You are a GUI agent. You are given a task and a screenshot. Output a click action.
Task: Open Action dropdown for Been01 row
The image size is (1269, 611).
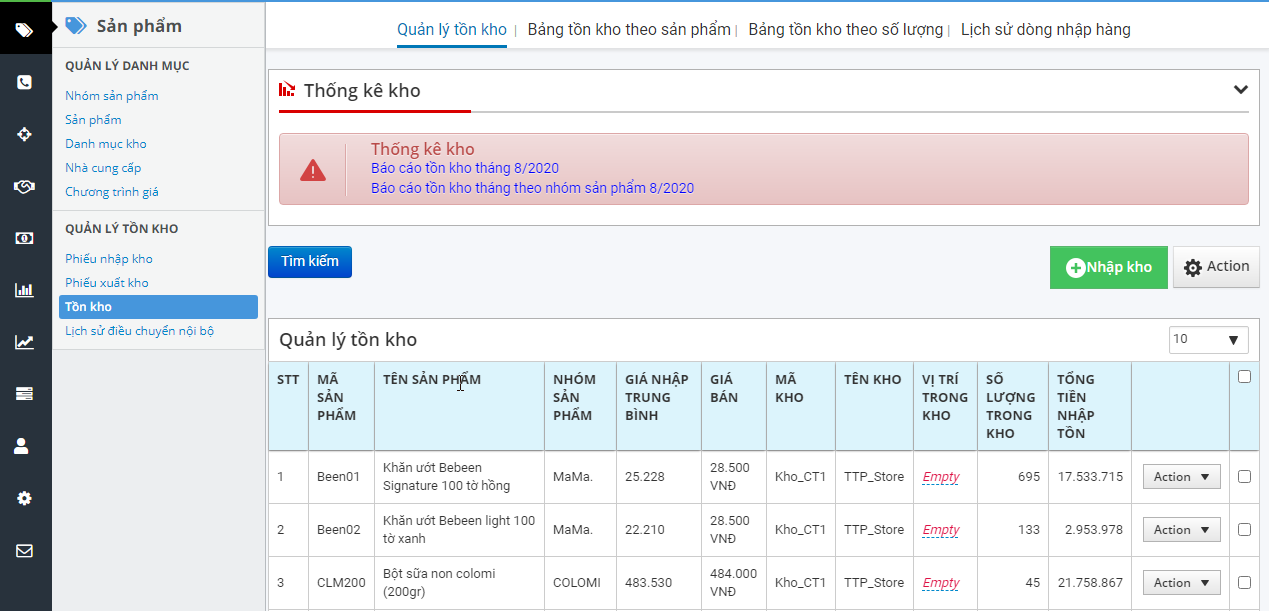pos(1181,477)
